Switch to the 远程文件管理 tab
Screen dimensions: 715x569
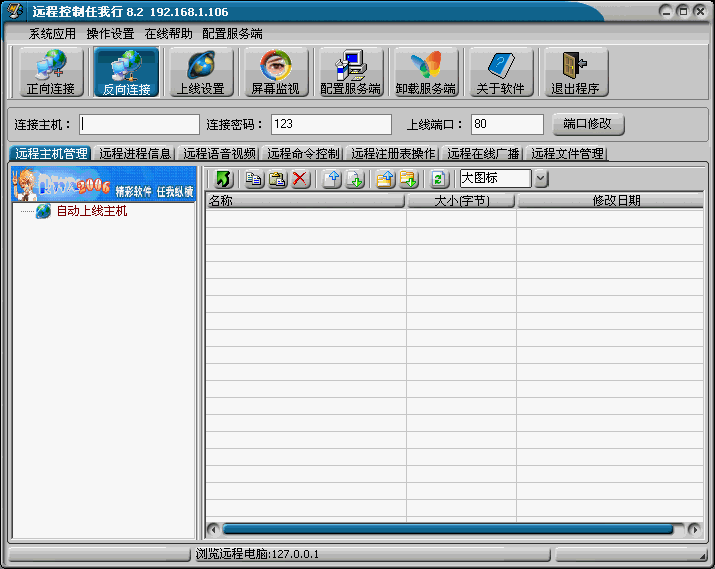coord(567,154)
